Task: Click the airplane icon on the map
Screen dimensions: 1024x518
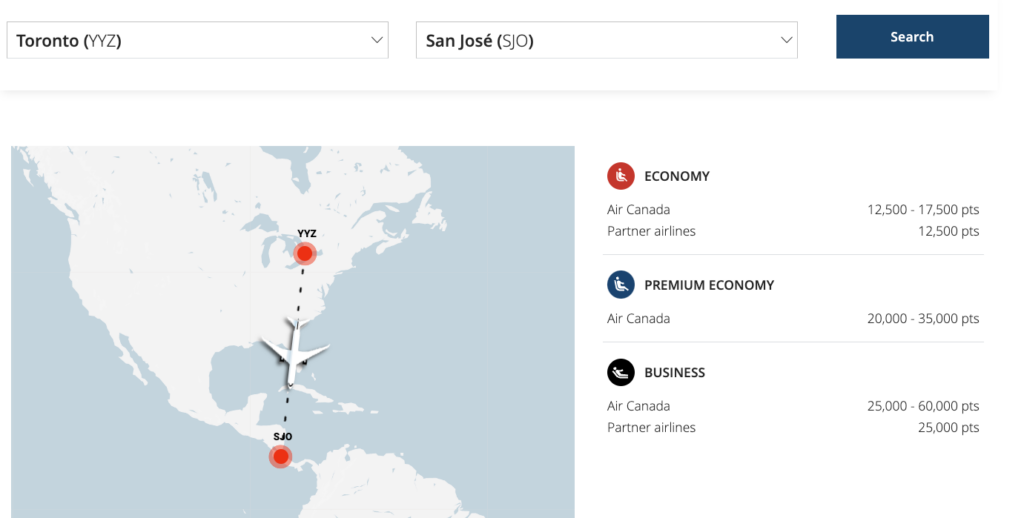Action: (x=294, y=352)
